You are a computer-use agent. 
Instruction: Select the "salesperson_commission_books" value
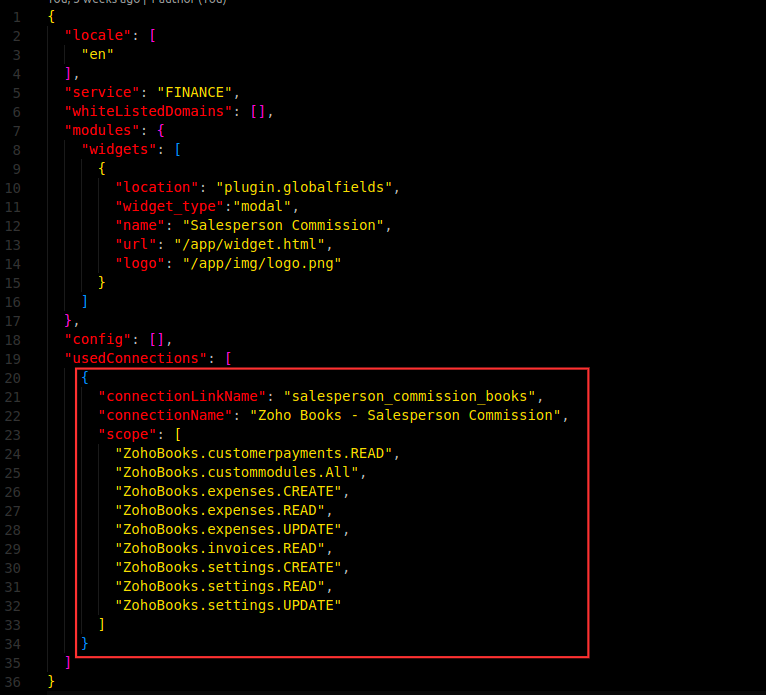[x=409, y=397]
